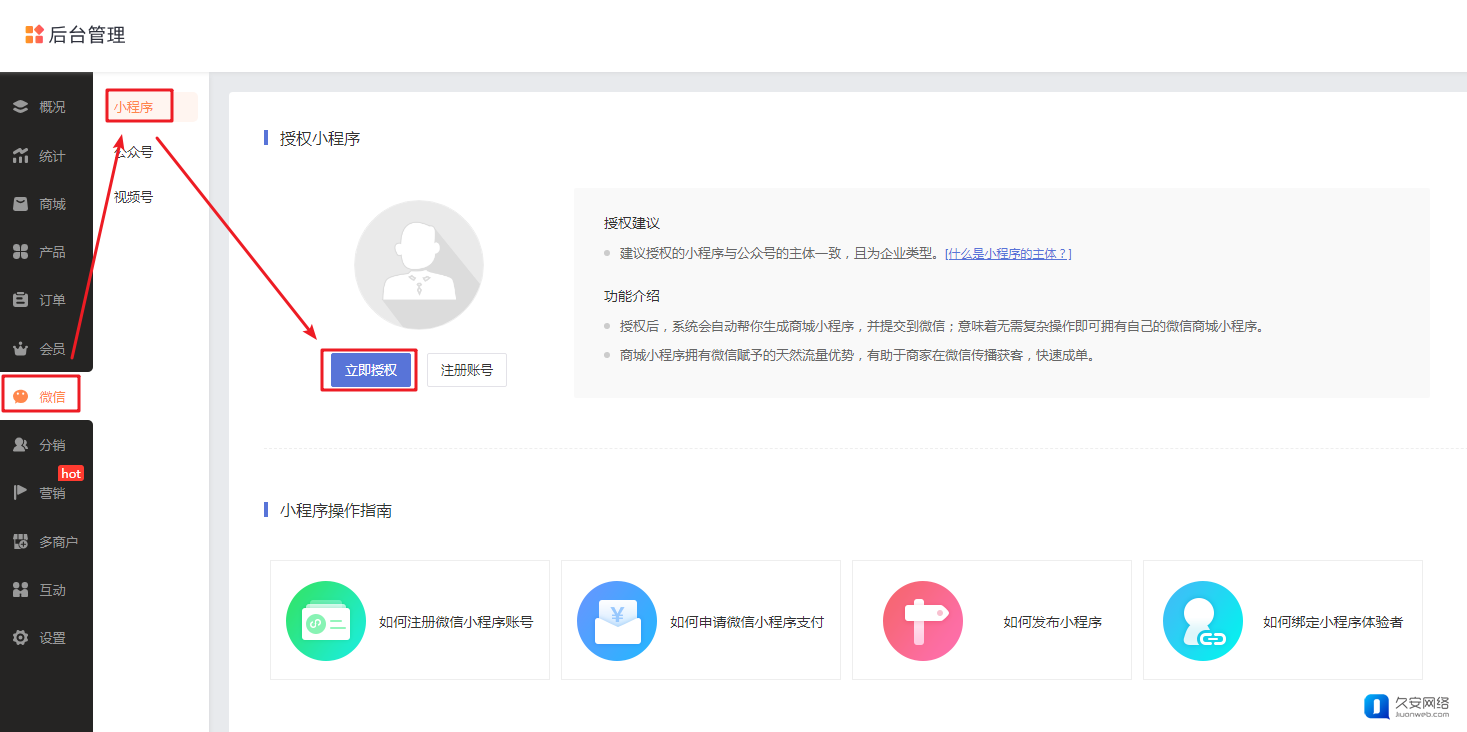
Task: Select the 商城 mall icon in sidebar
Action: (20, 204)
